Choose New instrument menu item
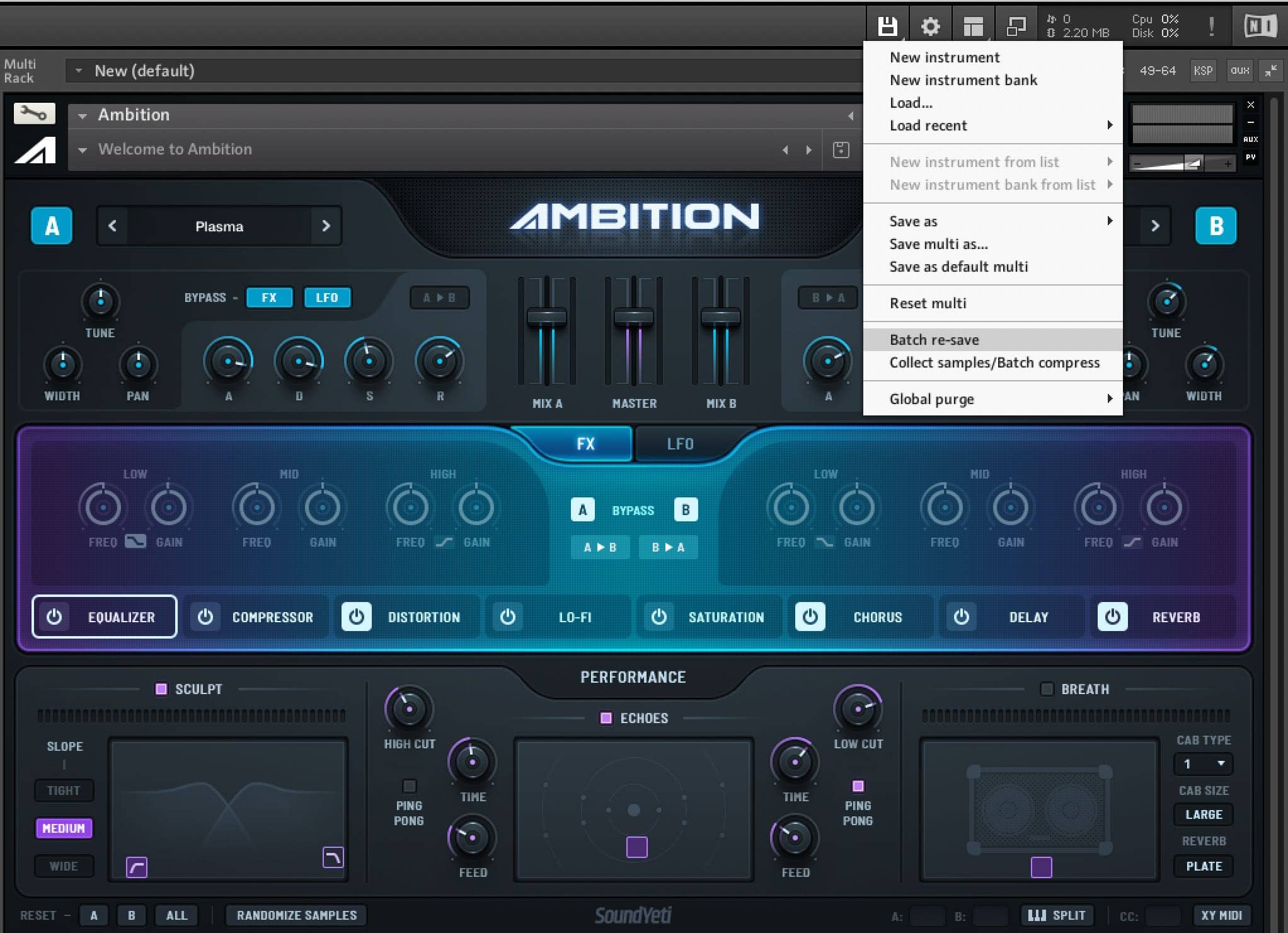The width and height of the screenshot is (1288, 933). tap(993, 57)
